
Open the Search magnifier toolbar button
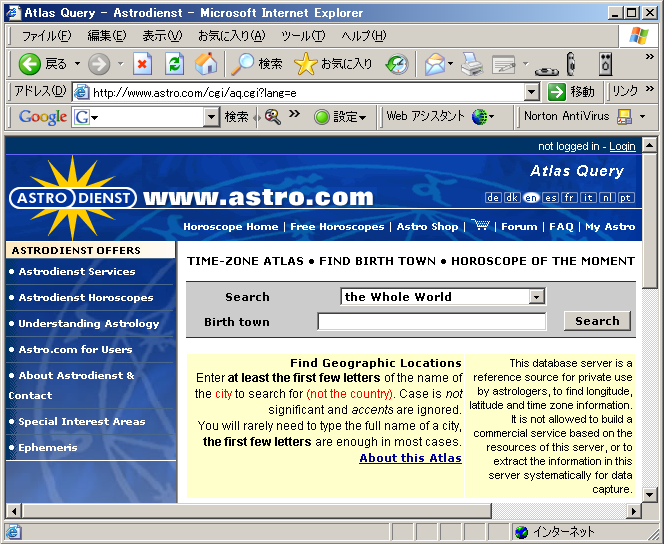tap(256, 64)
